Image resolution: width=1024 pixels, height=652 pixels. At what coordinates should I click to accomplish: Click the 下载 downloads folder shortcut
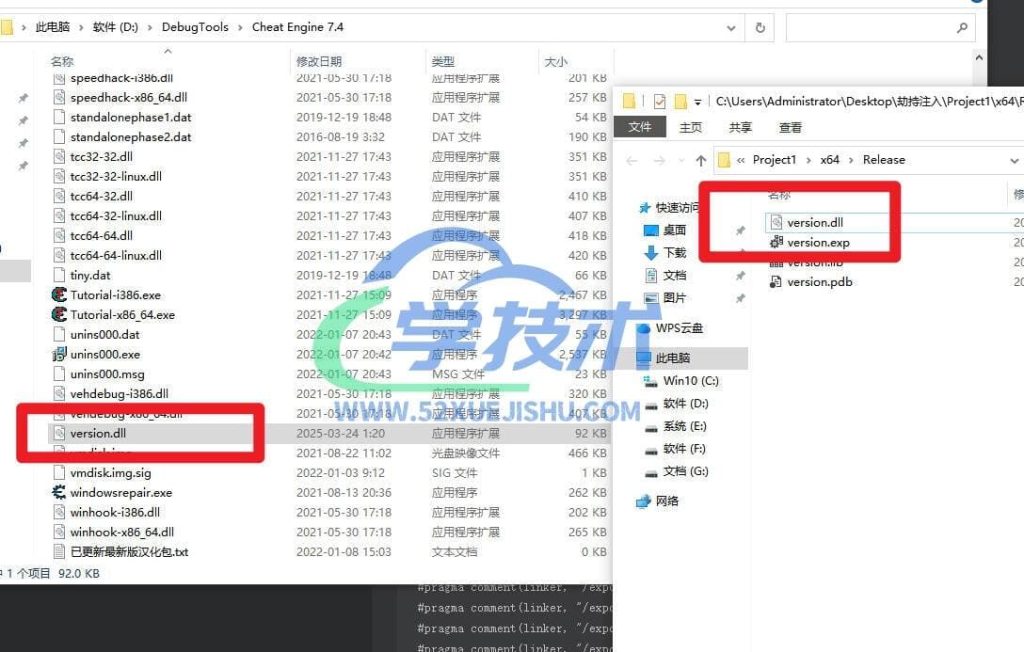675,253
